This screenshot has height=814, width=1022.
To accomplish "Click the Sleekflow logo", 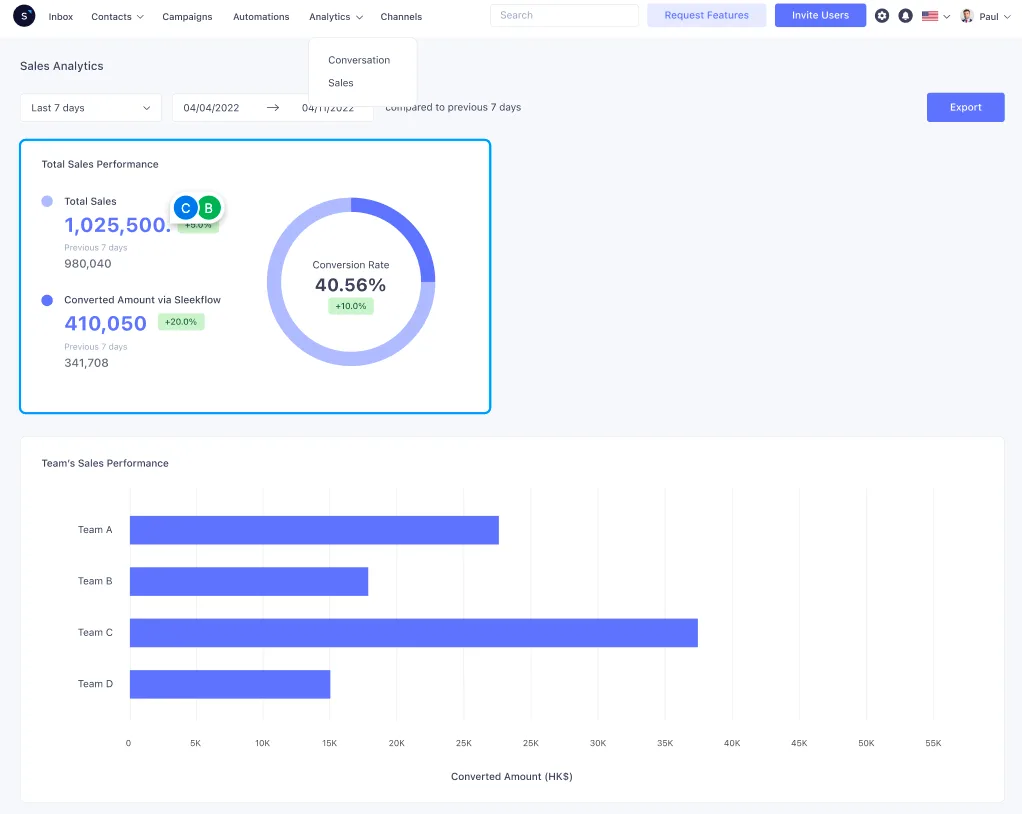I will pyautogui.click(x=23, y=15).
